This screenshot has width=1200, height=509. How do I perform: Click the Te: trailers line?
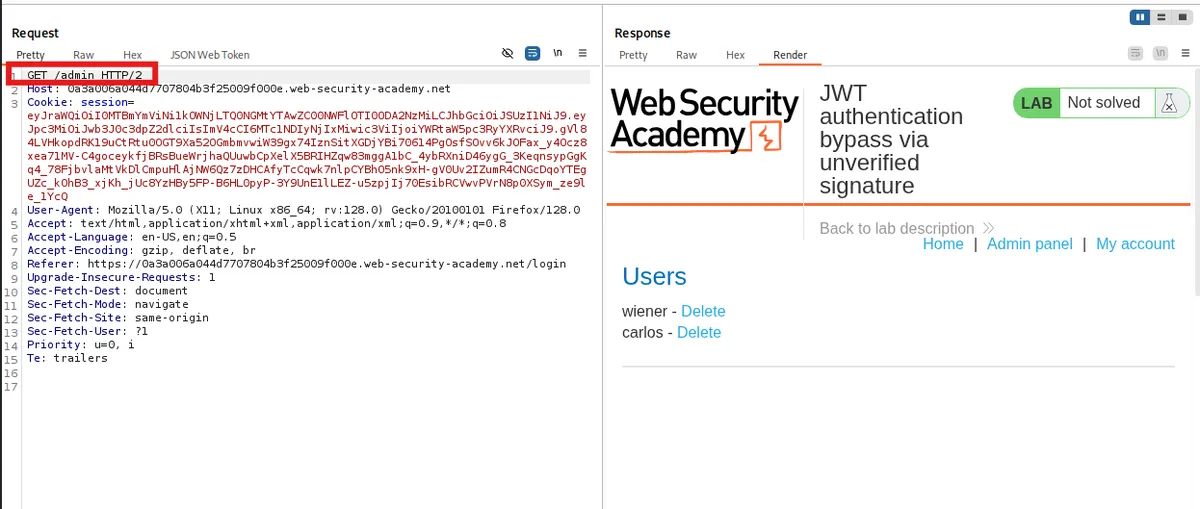(x=67, y=358)
